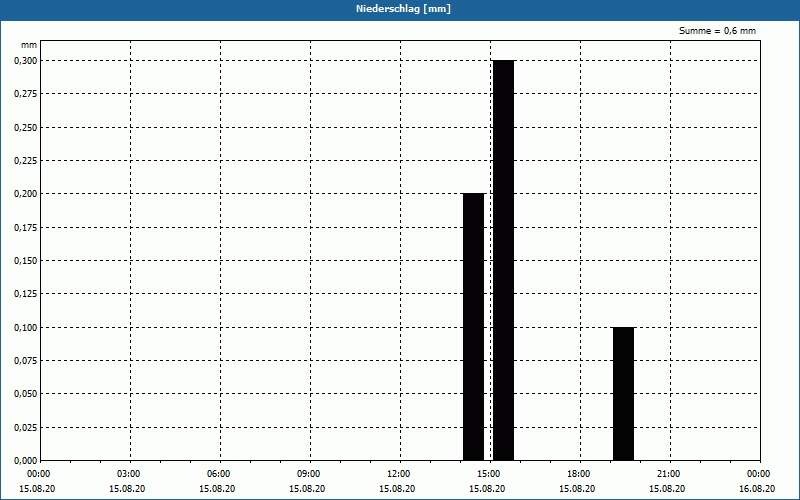Click the 03:00 time axis label

click(x=129, y=474)
